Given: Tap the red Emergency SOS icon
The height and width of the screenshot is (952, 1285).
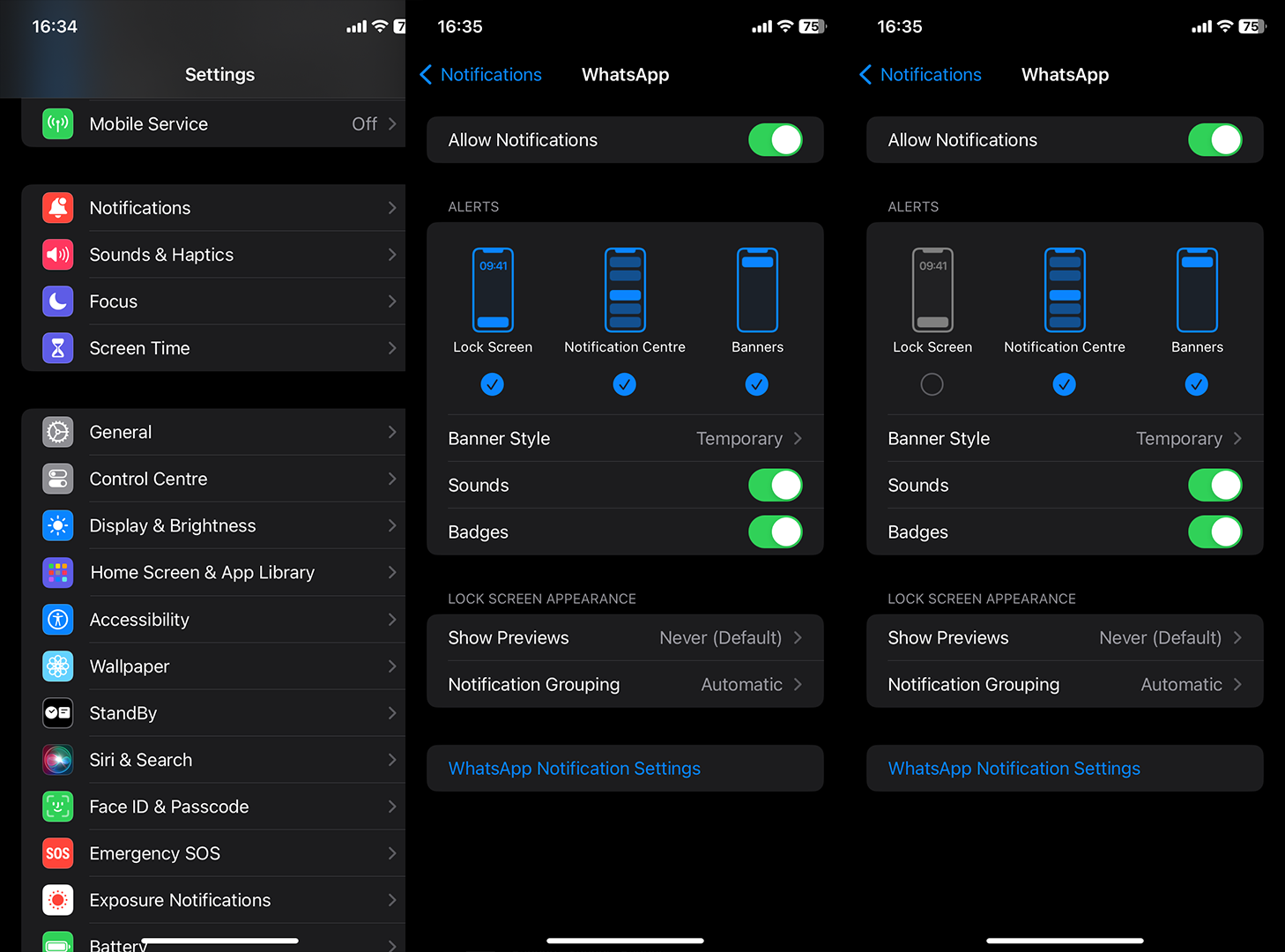Looking at the screenshot, I should click(58, 853).
